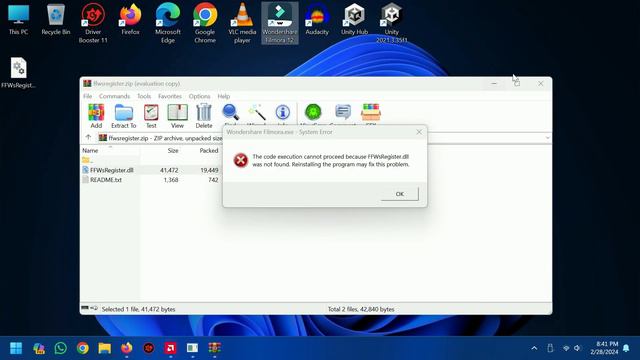Click the Wondershare Filmora 12 desktop shortcut
Viewport: 640px width, 360px height.
point(280,24)
